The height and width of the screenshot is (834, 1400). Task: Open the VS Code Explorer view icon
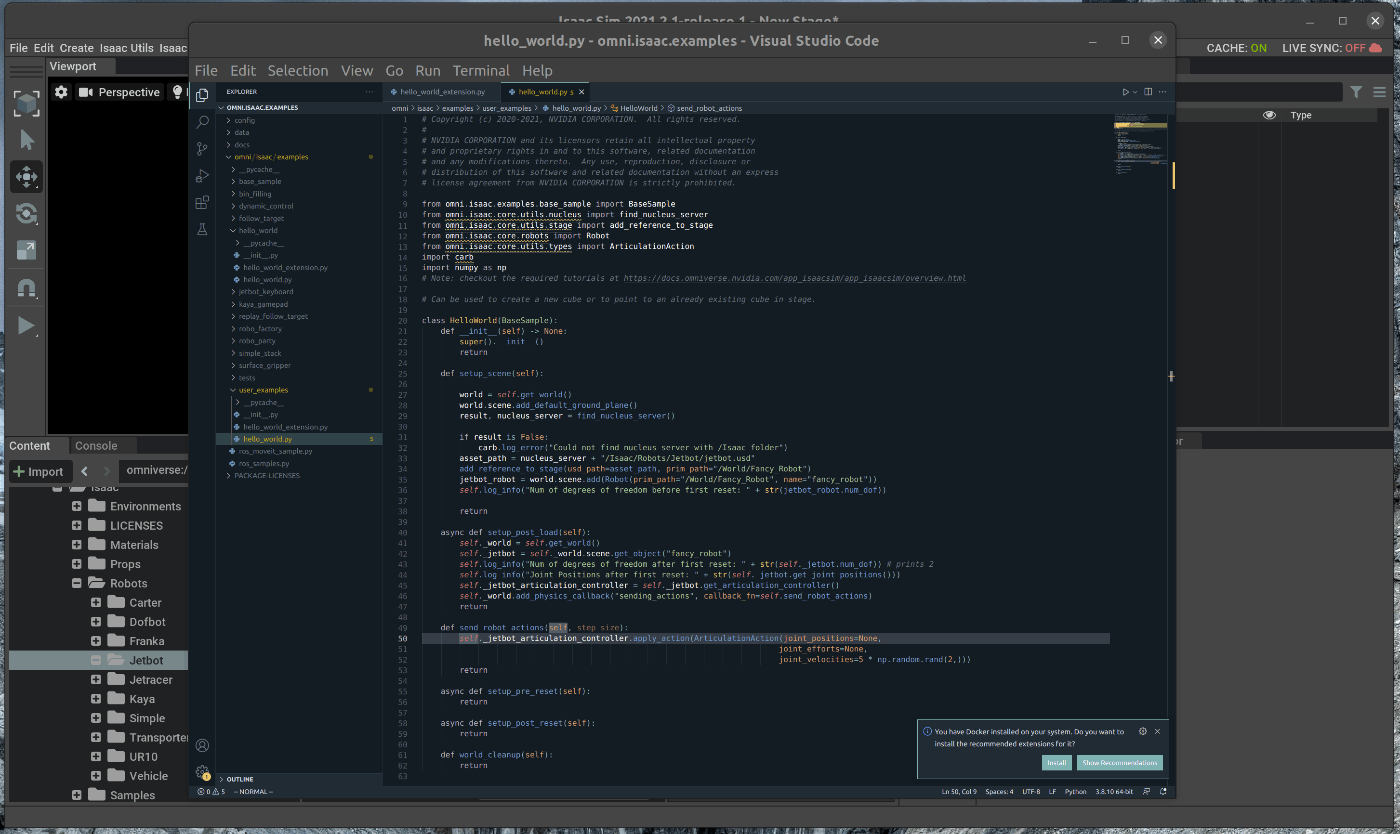202,95
